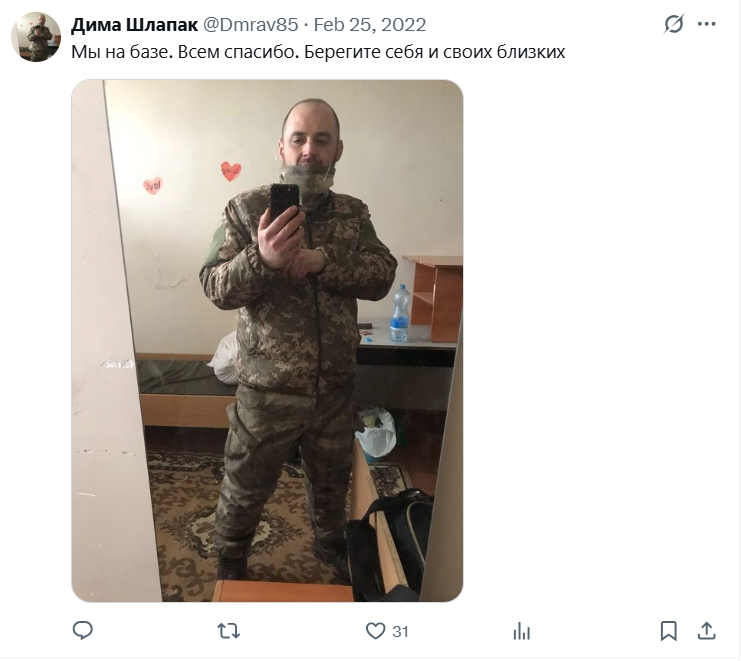Click the Grok explain icon
Viewport: 741px width, 661px height.
click(674, 24)
